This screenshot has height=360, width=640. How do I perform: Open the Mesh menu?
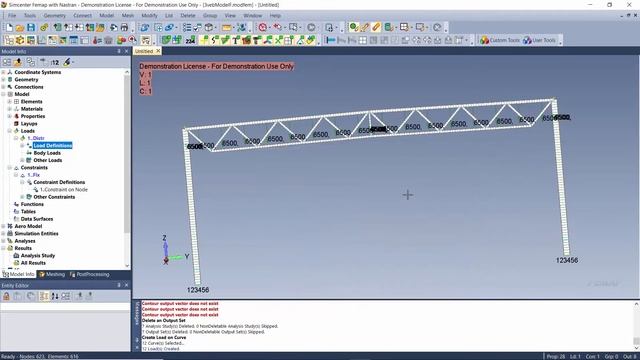pyautogui.click(x=128, y=16)
